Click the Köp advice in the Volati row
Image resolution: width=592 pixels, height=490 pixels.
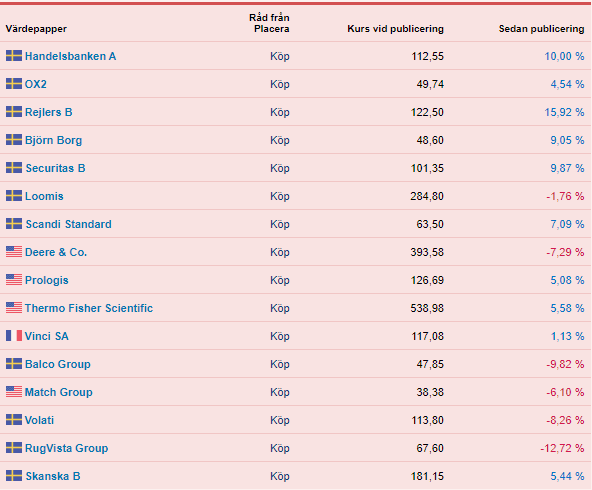click(x=280, y=420)
